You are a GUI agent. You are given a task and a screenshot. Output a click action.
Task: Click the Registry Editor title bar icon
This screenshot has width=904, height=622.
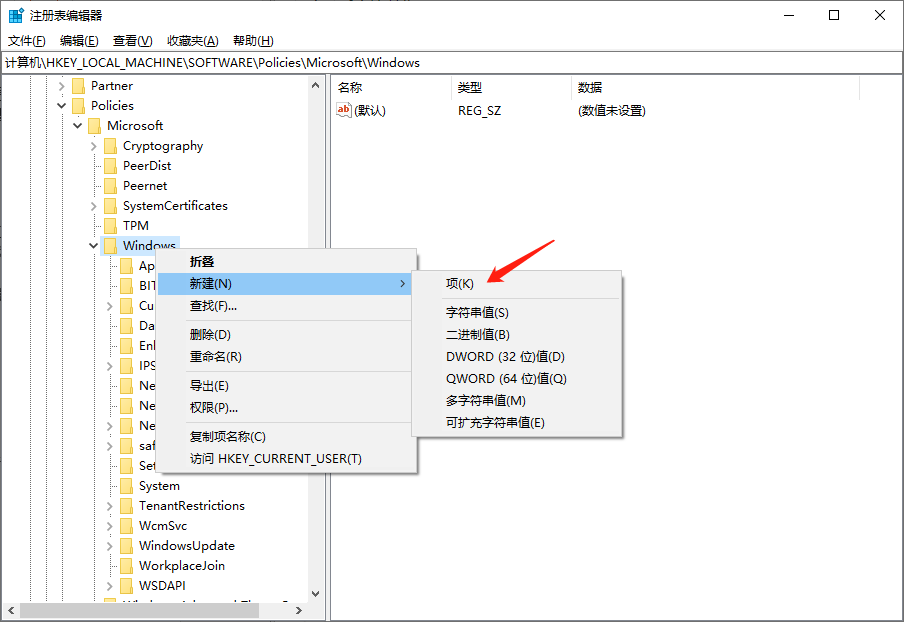tap(14, 14)
